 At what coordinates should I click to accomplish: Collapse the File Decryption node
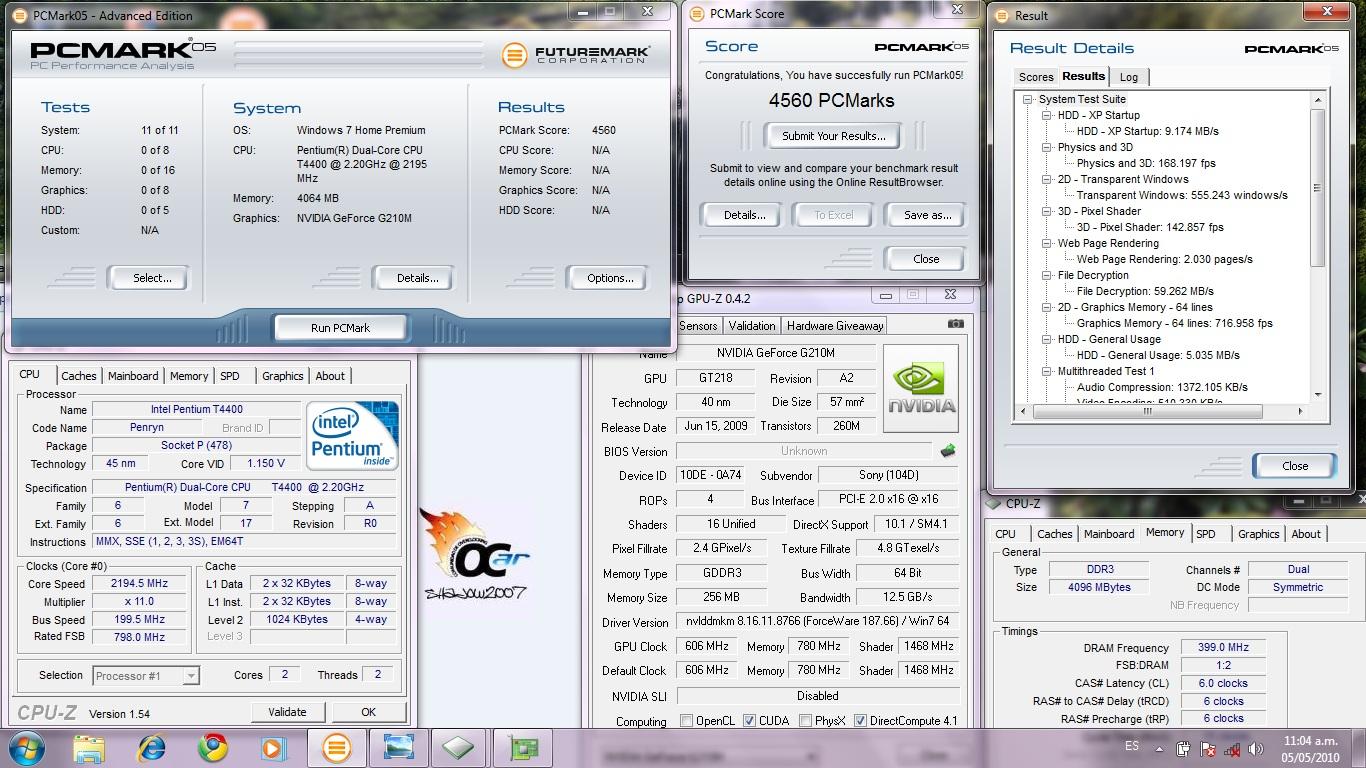1046,275
